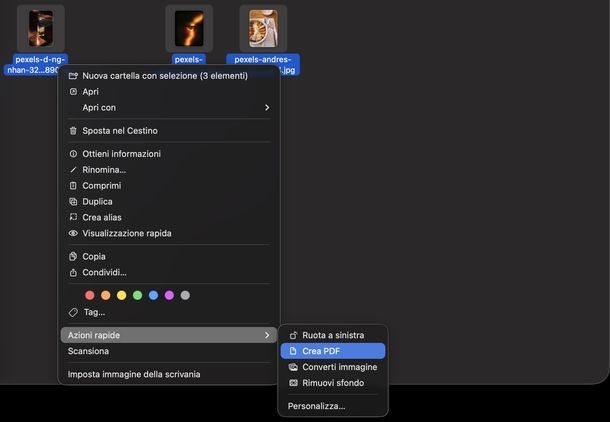610x422 pixels.
Task: Choose Rinomina... from the menu
Action: 169,170
